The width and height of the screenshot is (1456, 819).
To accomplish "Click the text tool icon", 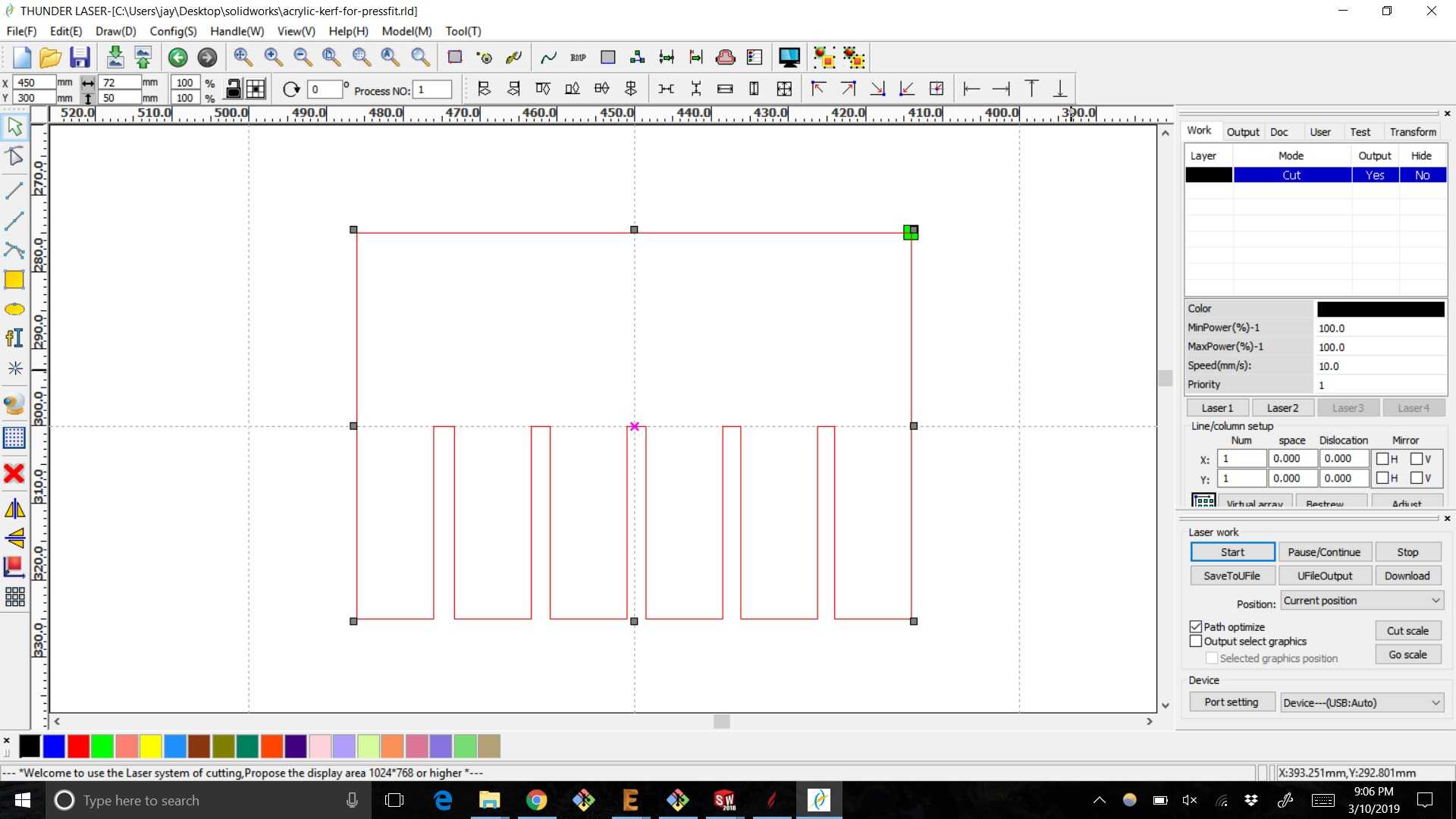I will tap(14, 338).
